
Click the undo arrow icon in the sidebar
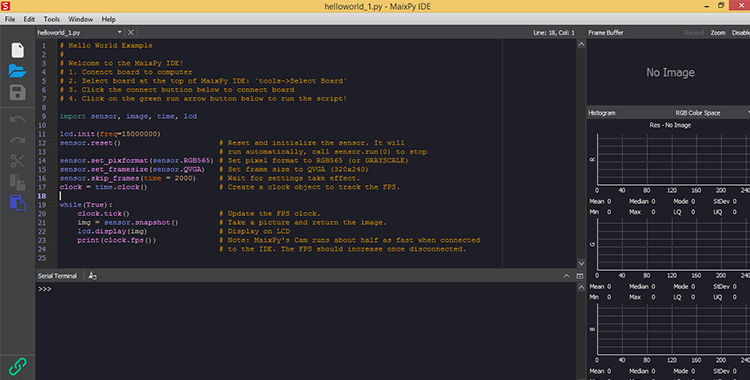click(17, 119)
